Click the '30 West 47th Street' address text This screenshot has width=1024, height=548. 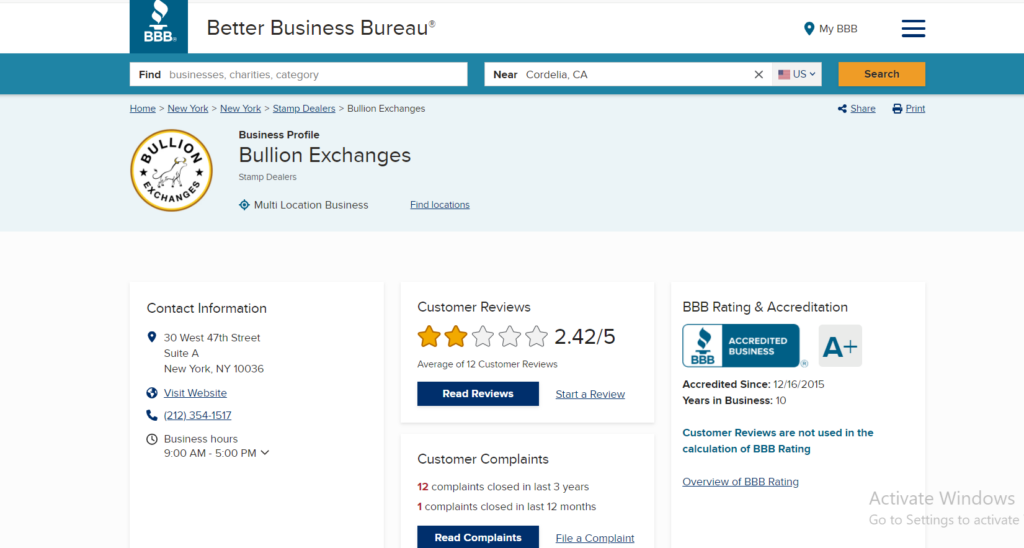pyautogui.click(x=212, y=338)
